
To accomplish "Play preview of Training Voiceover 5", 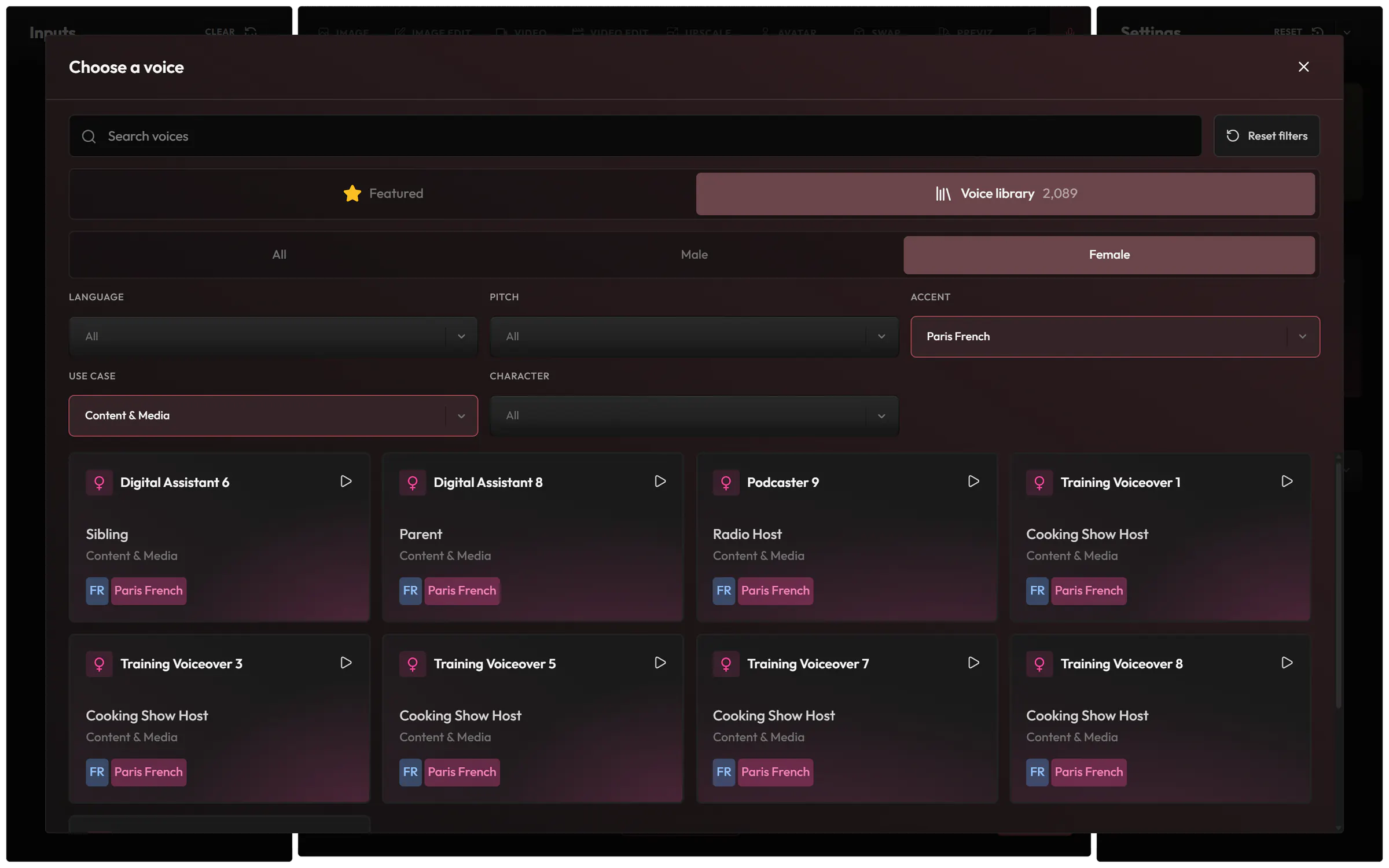I will 660,663.
